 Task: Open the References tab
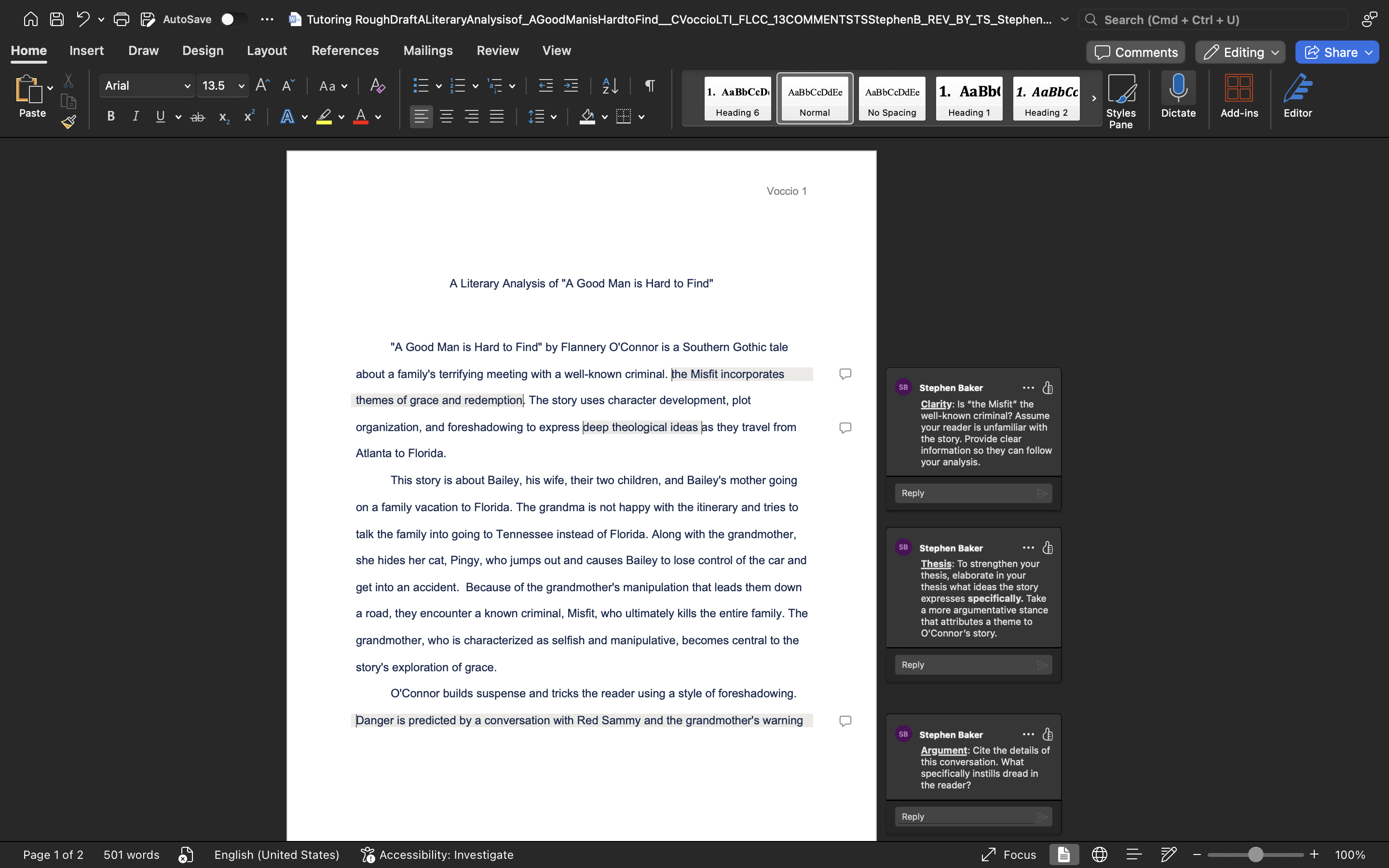(345, 51)
